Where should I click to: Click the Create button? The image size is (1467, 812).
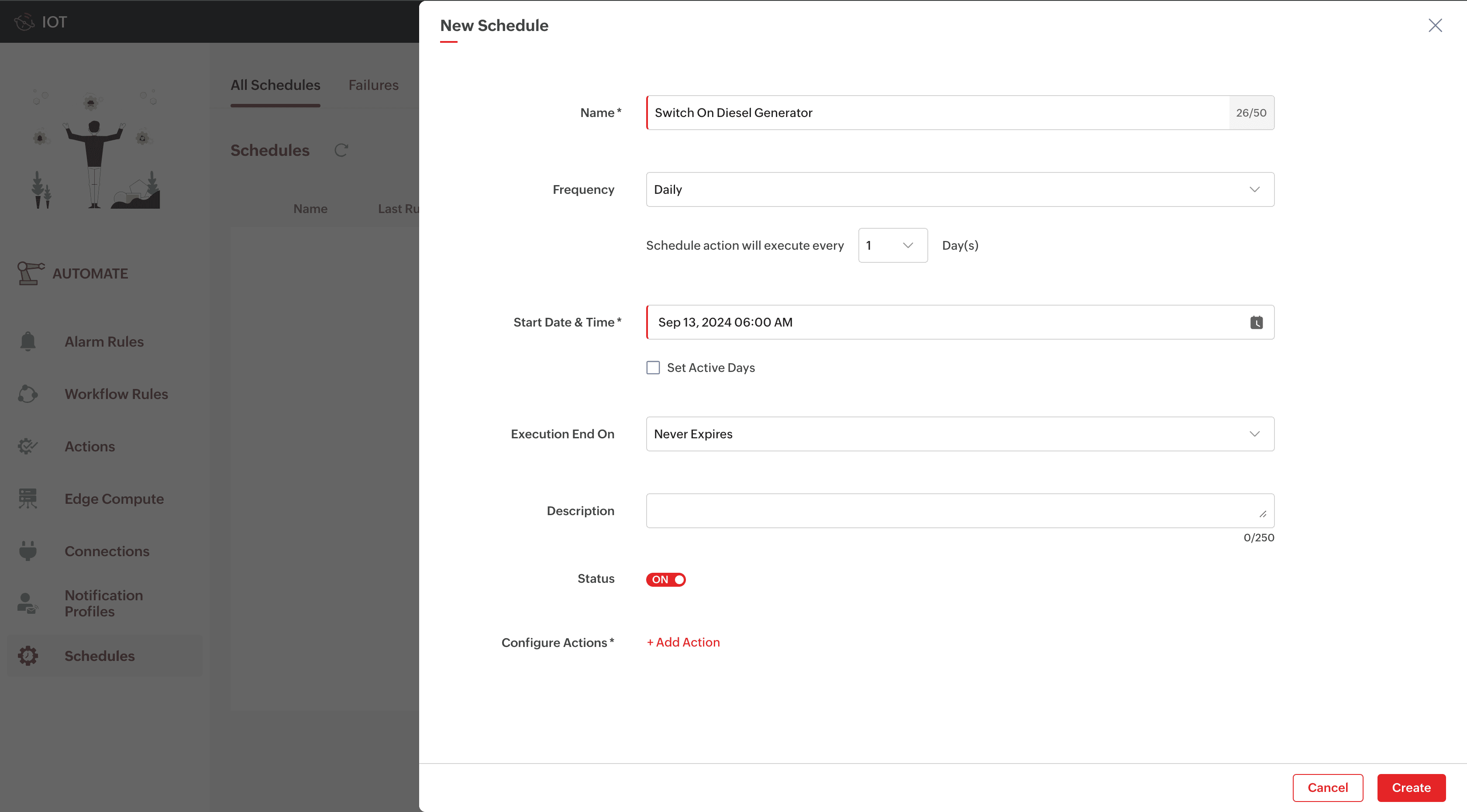pos(1411,788)
